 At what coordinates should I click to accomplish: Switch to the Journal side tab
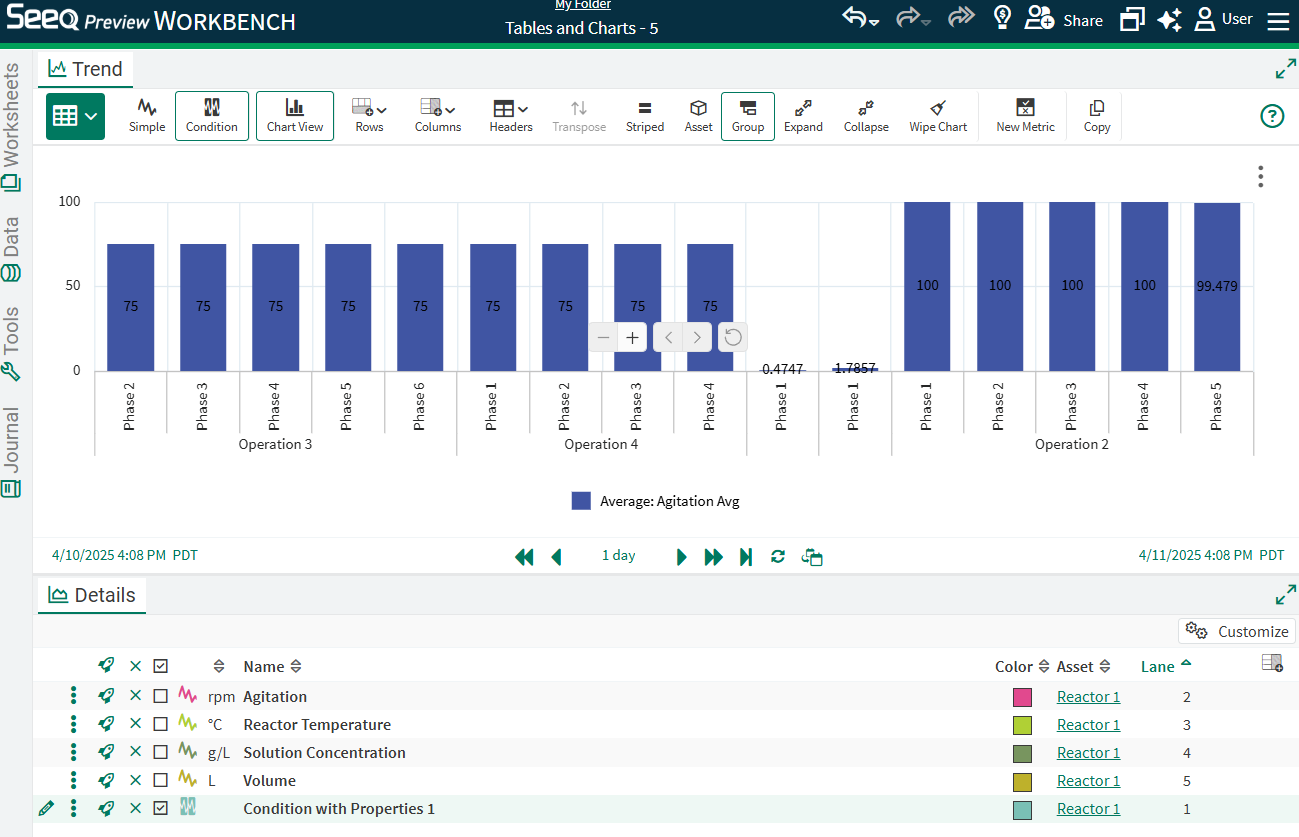point(12,451)
